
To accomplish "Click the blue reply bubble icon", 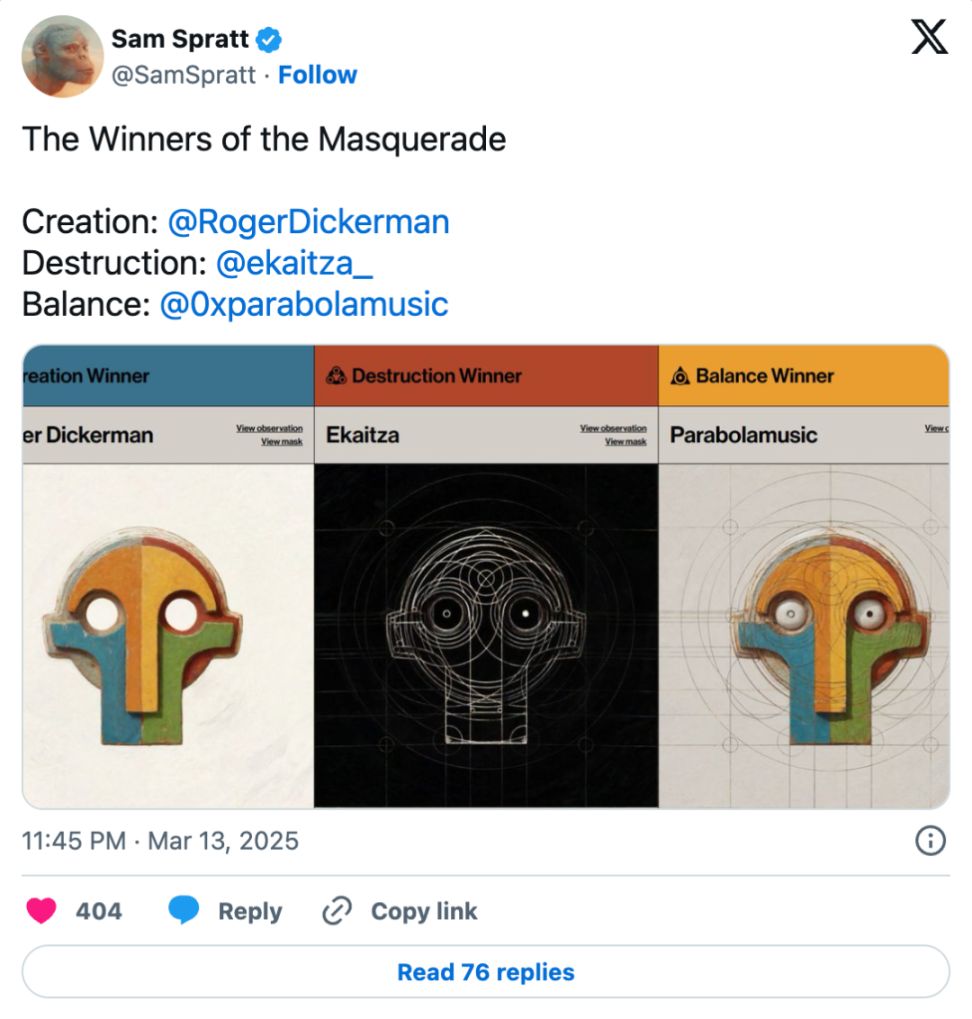I will click(x=185, y=911).
